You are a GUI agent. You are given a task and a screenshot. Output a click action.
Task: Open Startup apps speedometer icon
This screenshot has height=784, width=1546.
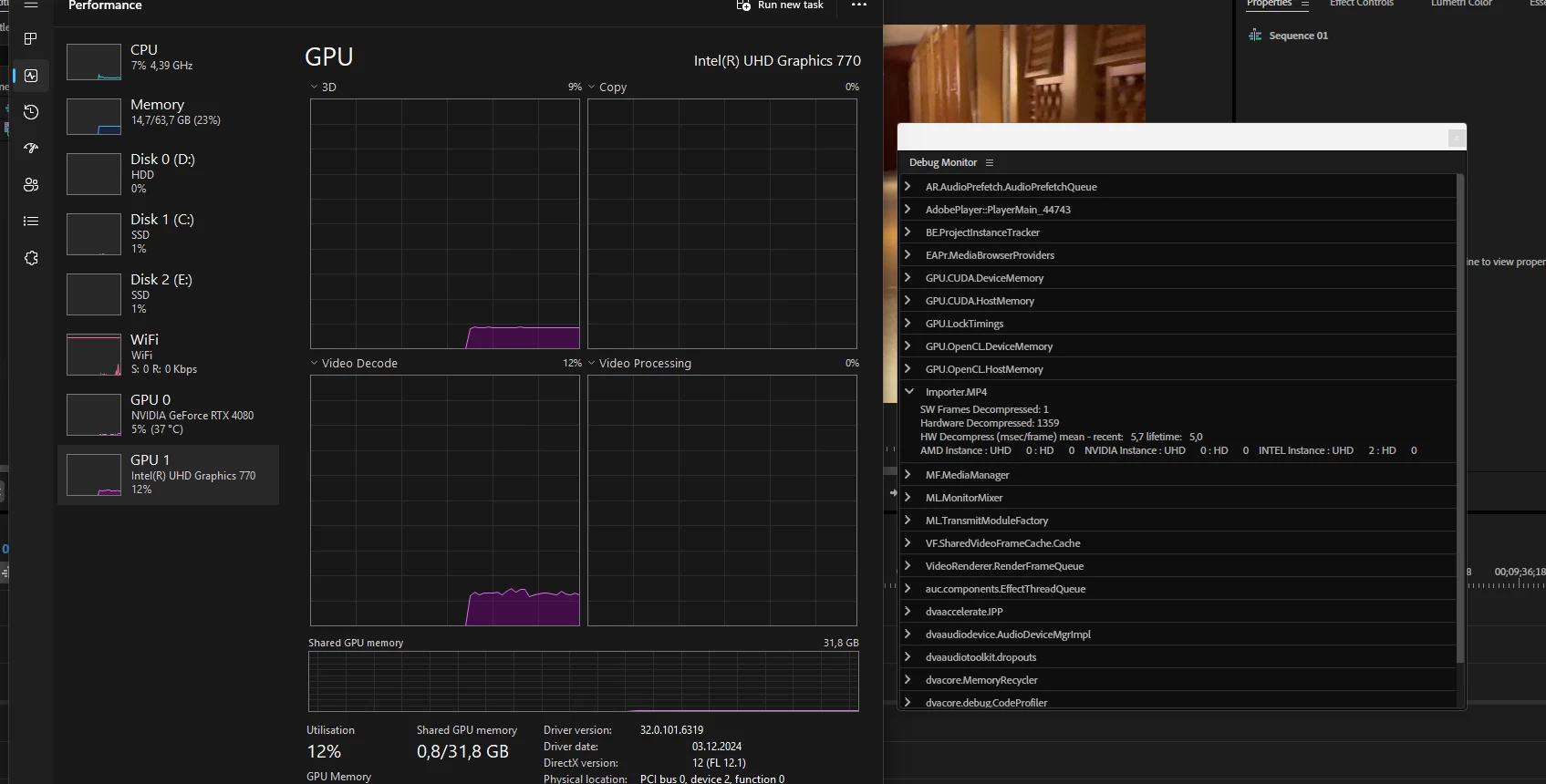pos(31,149)
